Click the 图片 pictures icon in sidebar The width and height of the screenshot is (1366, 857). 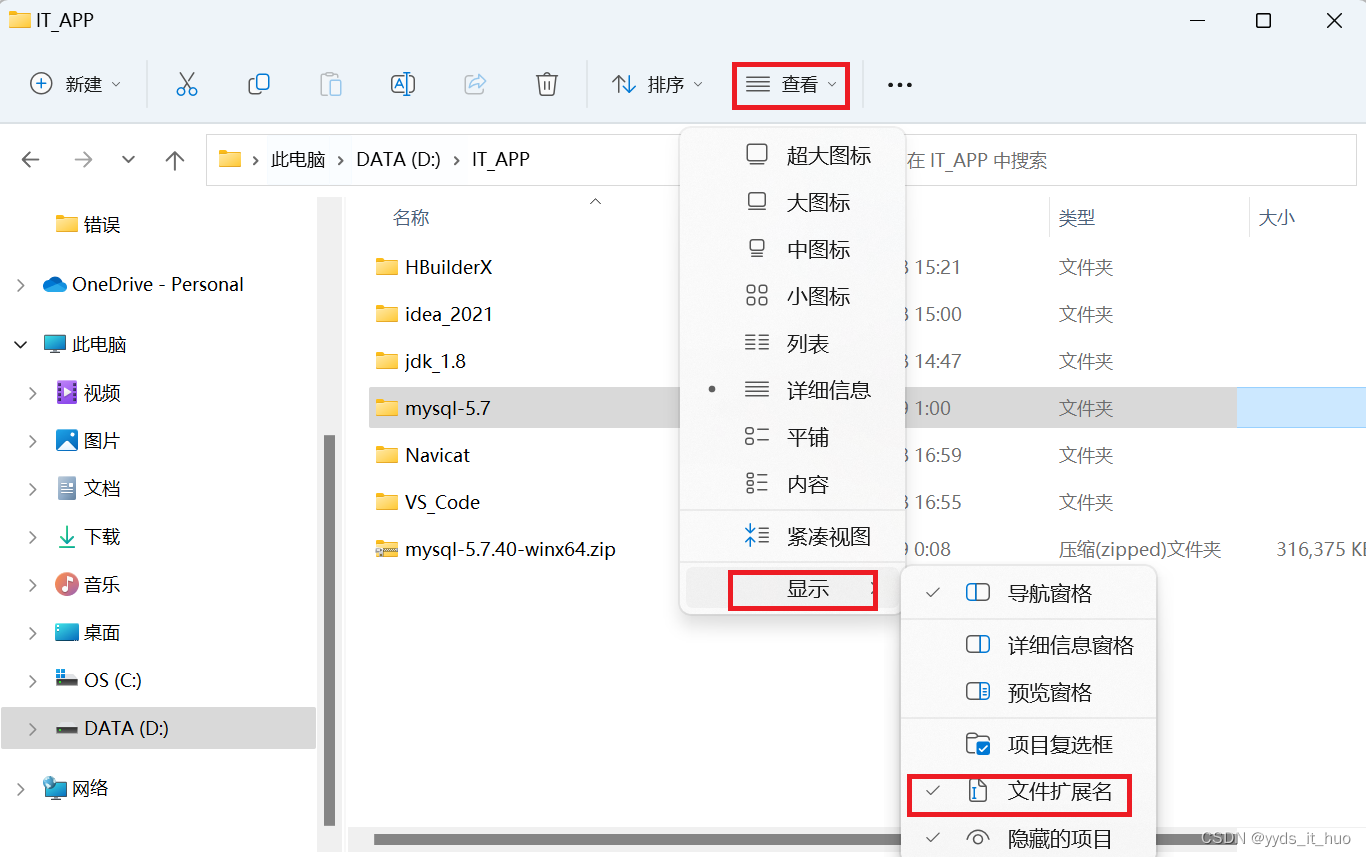67,440
